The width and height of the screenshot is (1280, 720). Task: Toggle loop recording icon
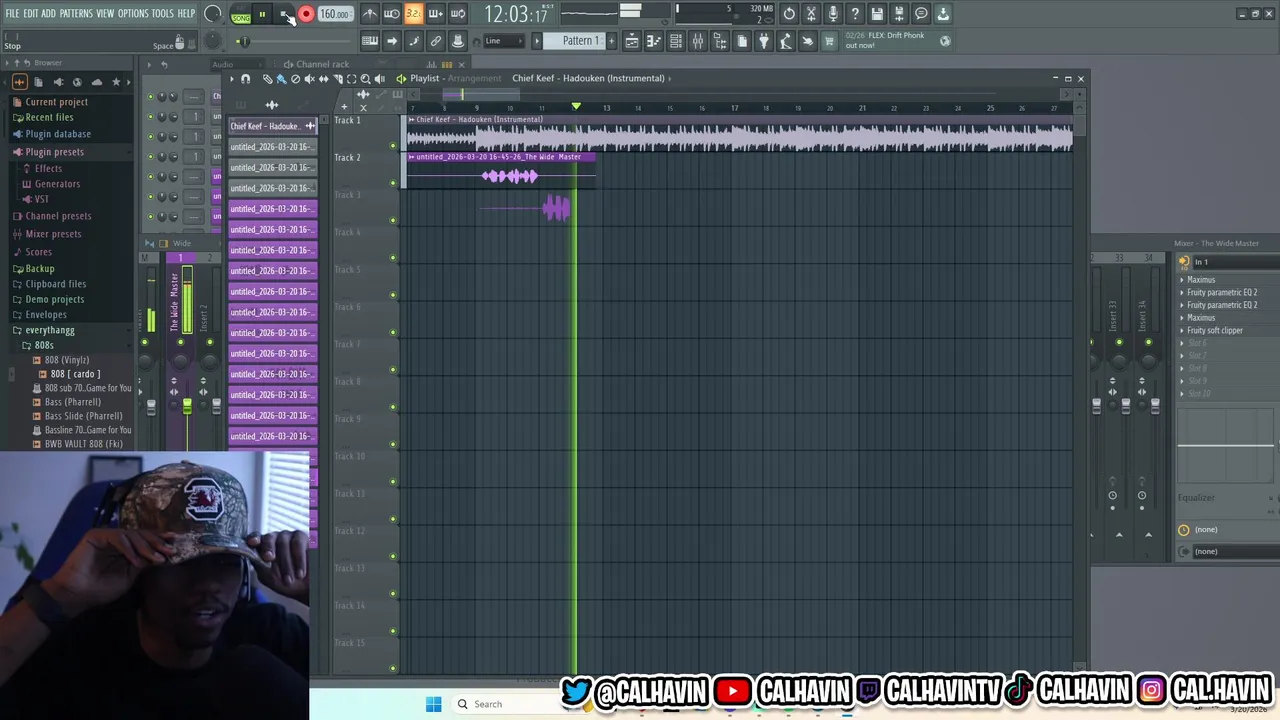click(457, 14)
